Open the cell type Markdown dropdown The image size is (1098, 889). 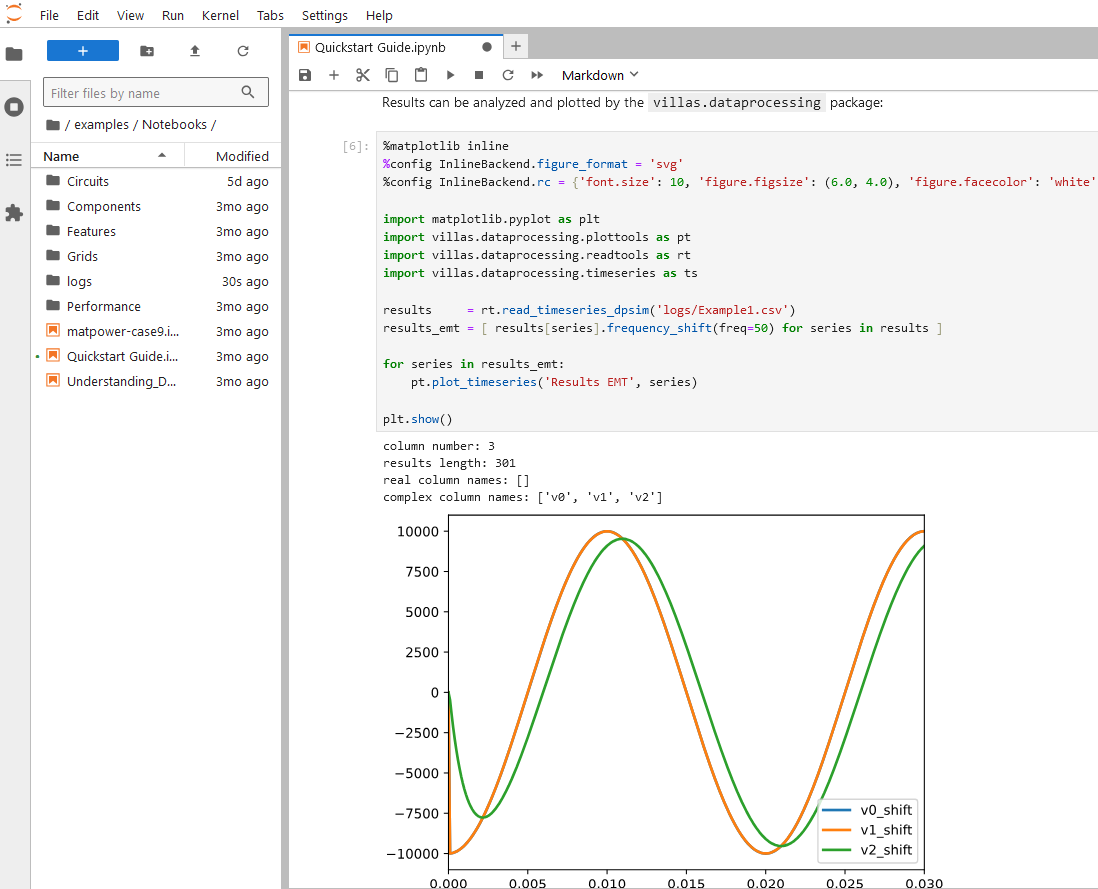599,75
